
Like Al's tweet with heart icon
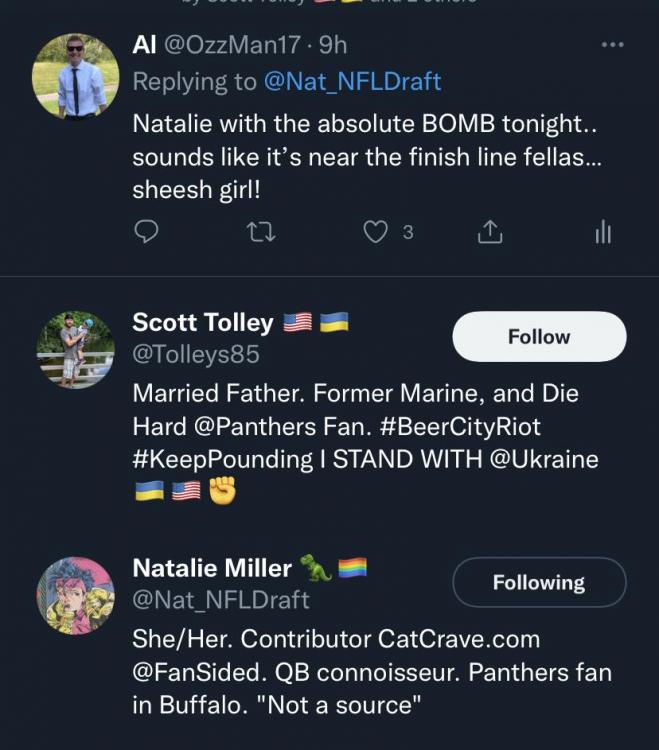(x=375, y=233)
